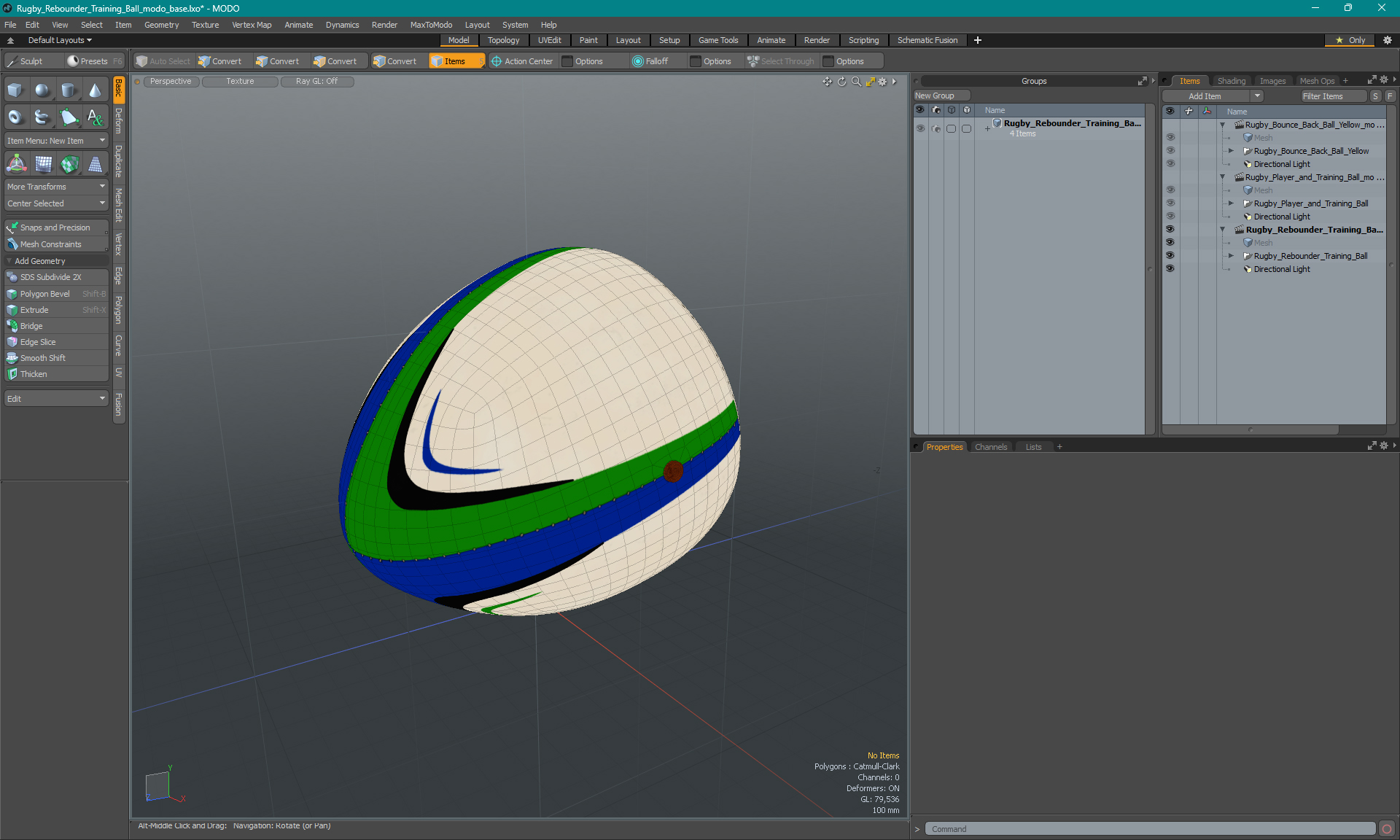Switch to Channels tab

click(990, 447)
